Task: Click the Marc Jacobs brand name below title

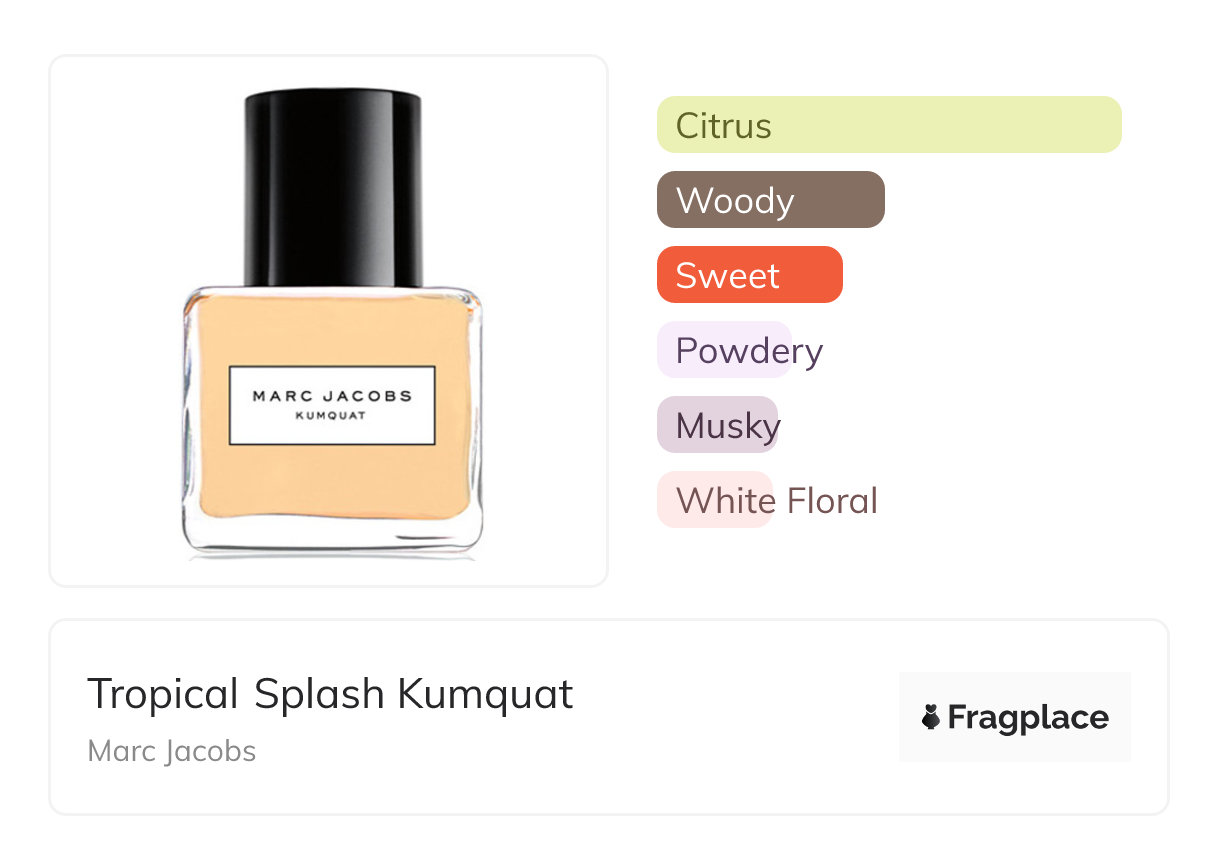Action: click(x=172, y=751)
